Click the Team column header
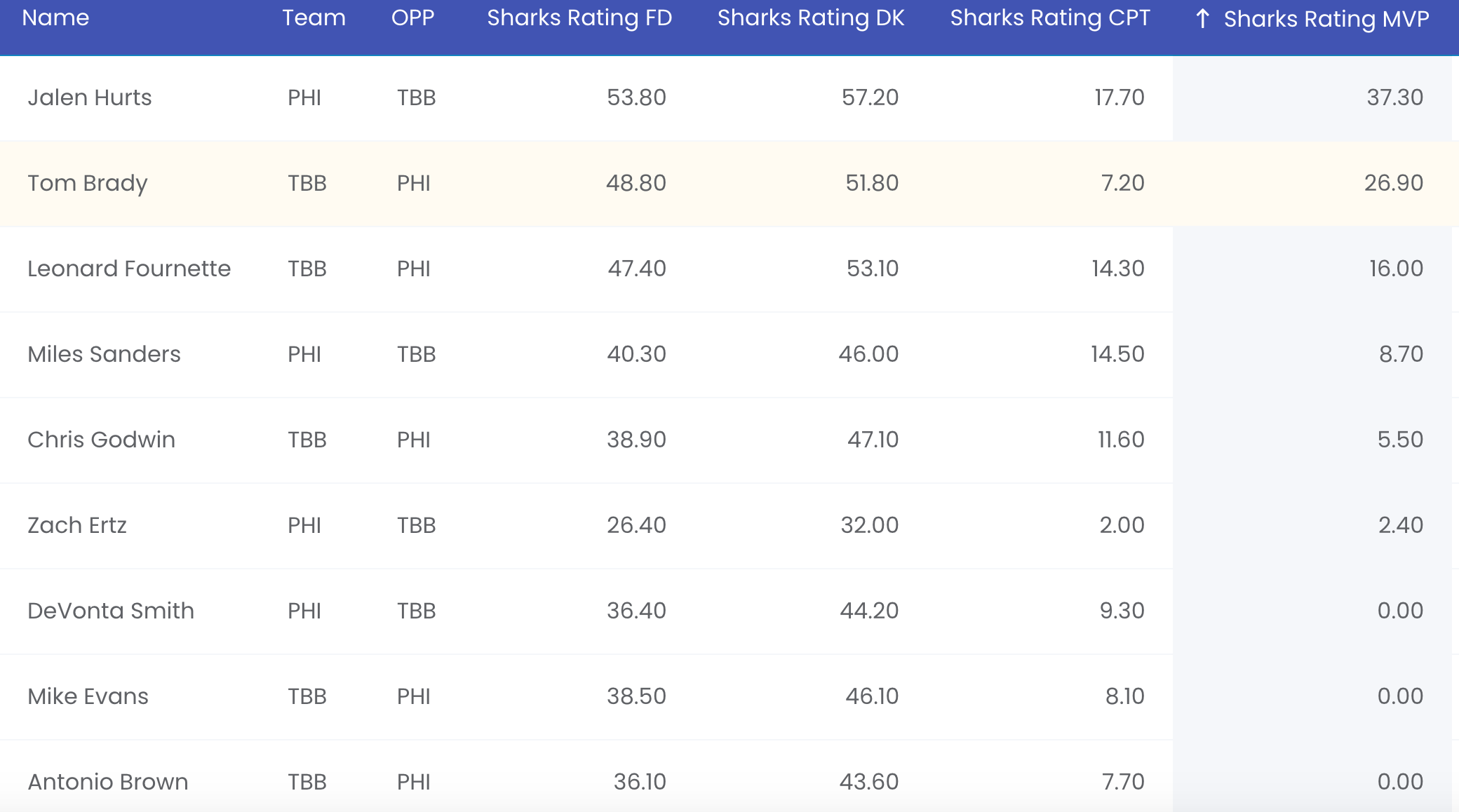 click(314, 18)
